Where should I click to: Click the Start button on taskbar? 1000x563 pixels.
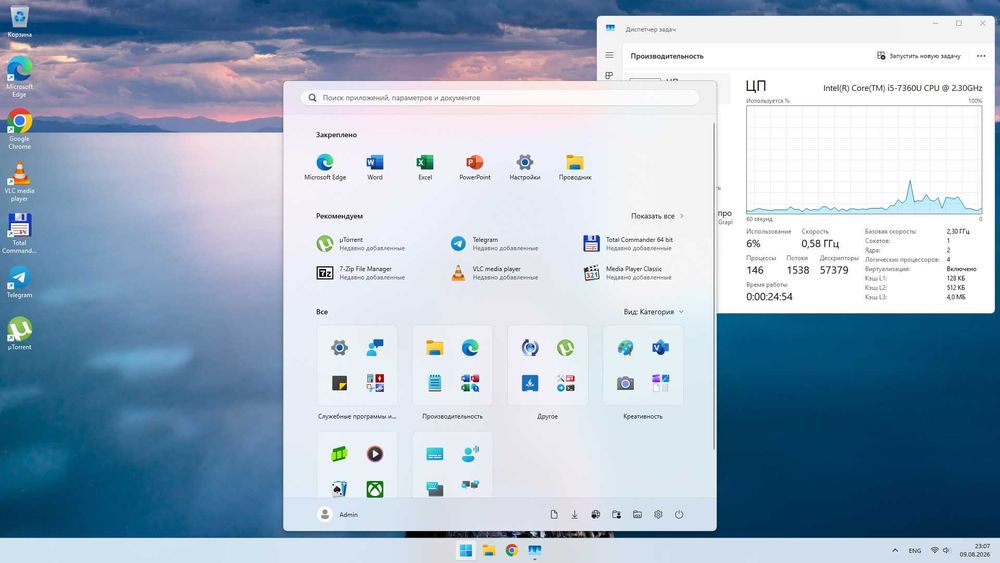coord(466,550)
